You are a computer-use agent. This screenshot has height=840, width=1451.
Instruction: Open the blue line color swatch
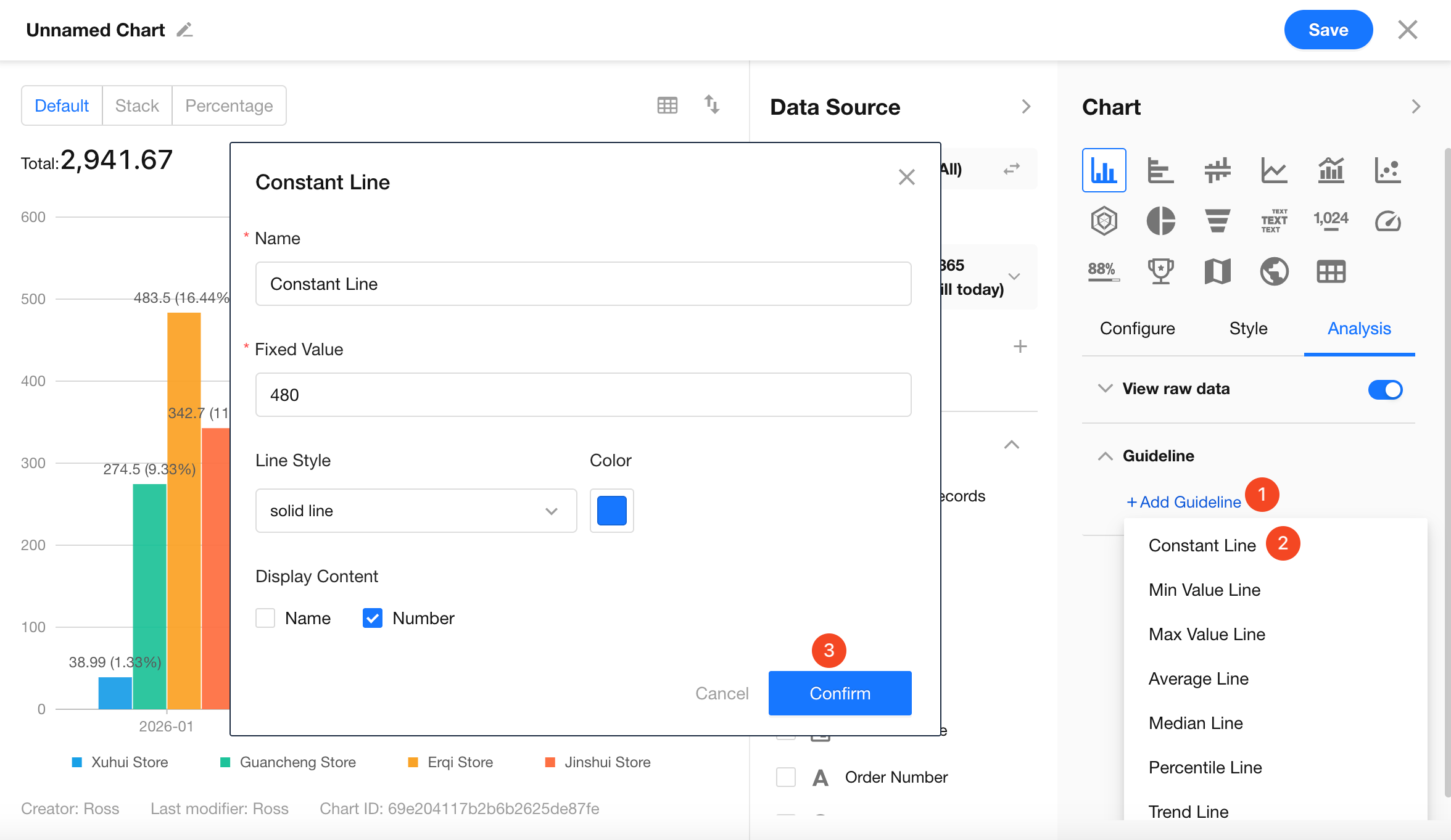point(611,511)
